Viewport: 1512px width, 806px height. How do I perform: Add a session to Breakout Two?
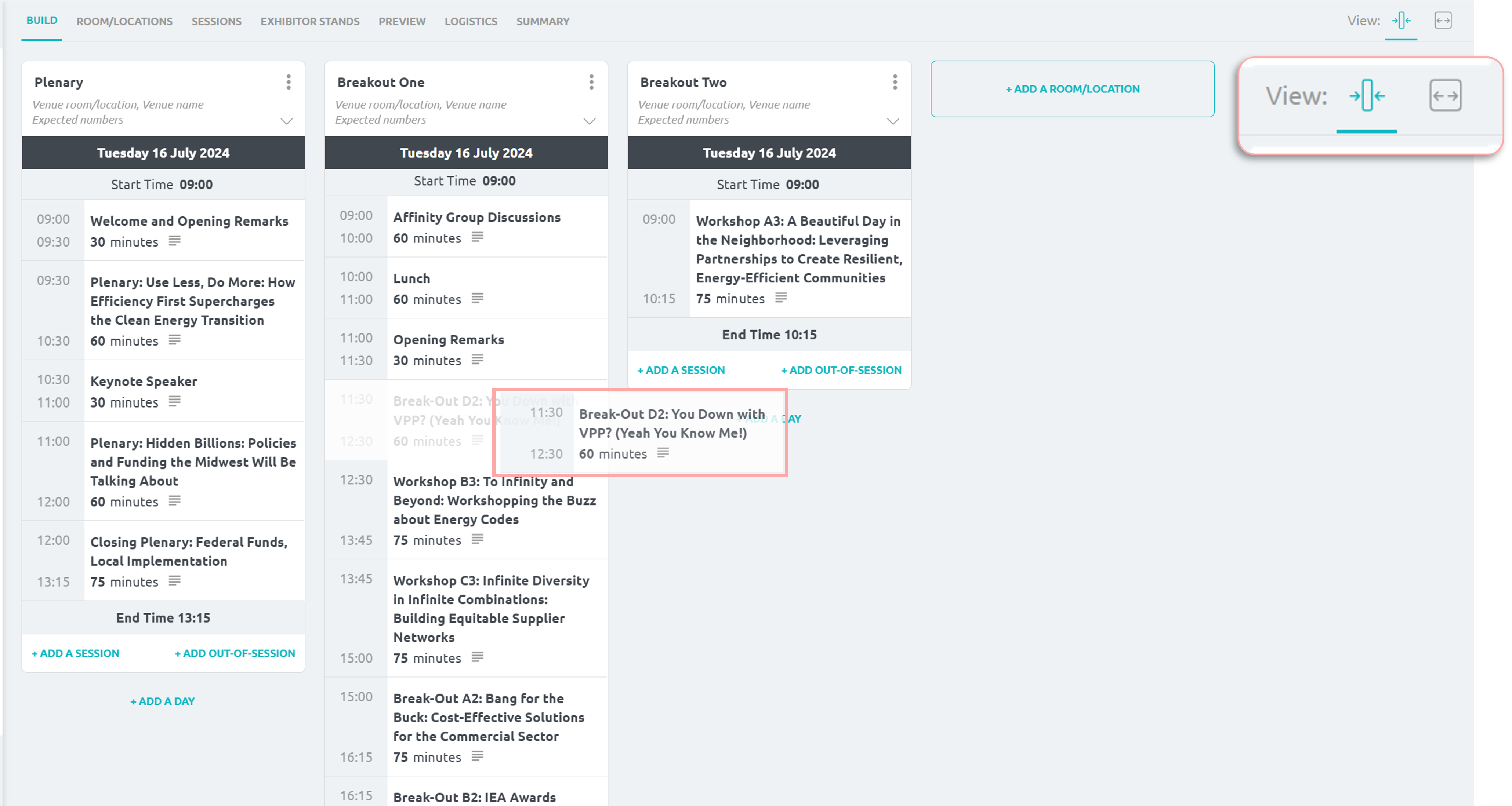pyautogui.click(x=681, y=370)
